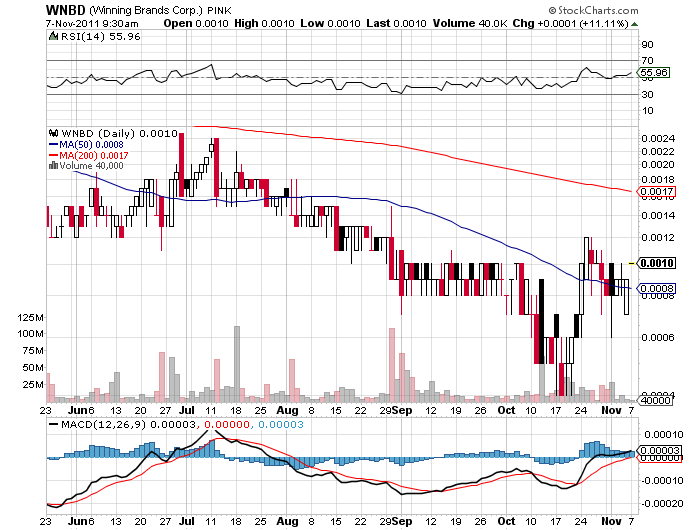Click the bold 0.0010 last price tag
This screenshot has height=530, width=700.
pyautogui.click(x=656, y=263)
